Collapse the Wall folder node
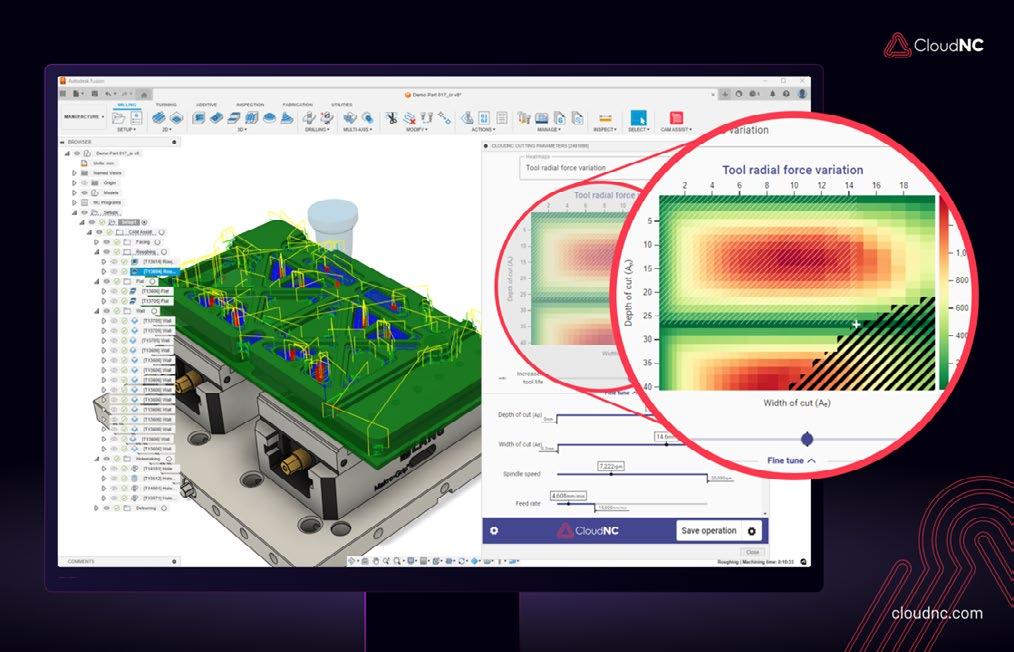Screen dimensions: 1014x652 (x=97, y=311)
